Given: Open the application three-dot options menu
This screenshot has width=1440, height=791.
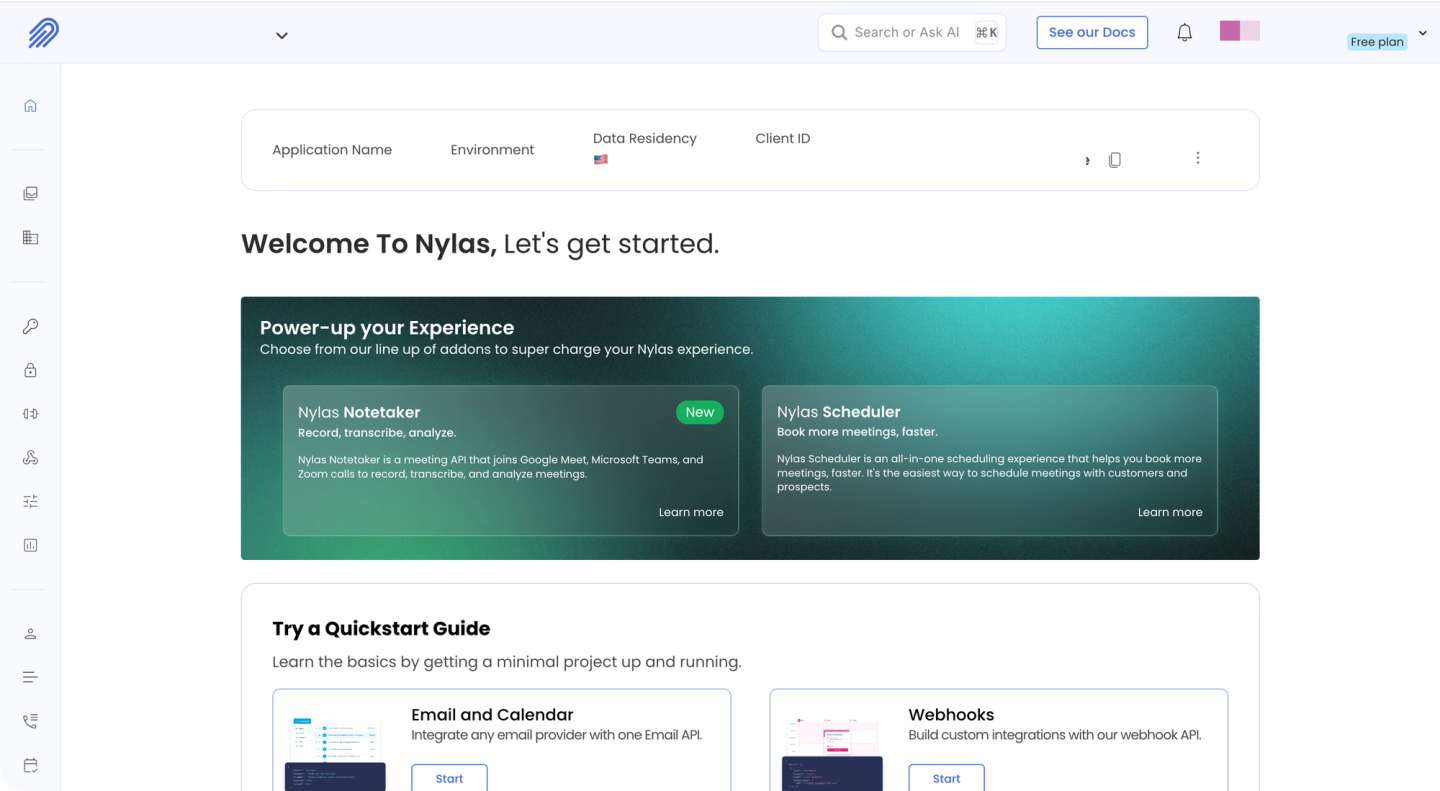Looking at the screenshot, I should point(1198,158).
